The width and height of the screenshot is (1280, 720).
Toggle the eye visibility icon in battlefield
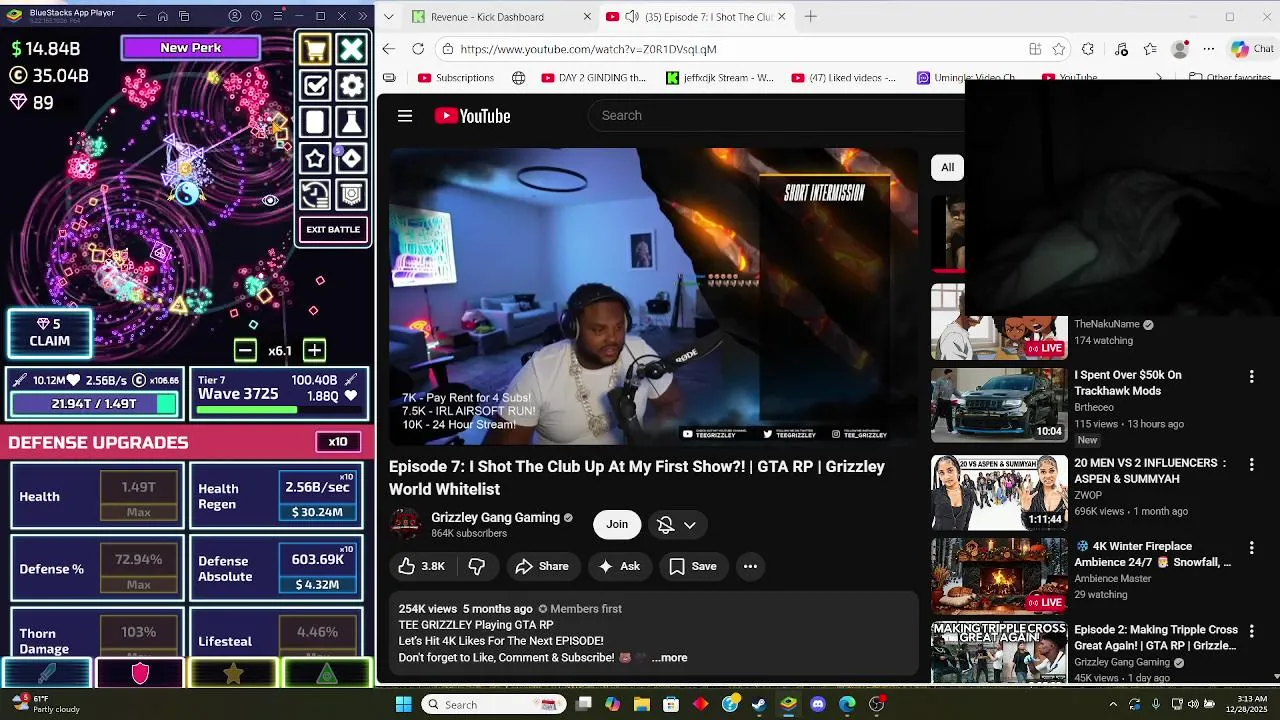pos(270,201)
